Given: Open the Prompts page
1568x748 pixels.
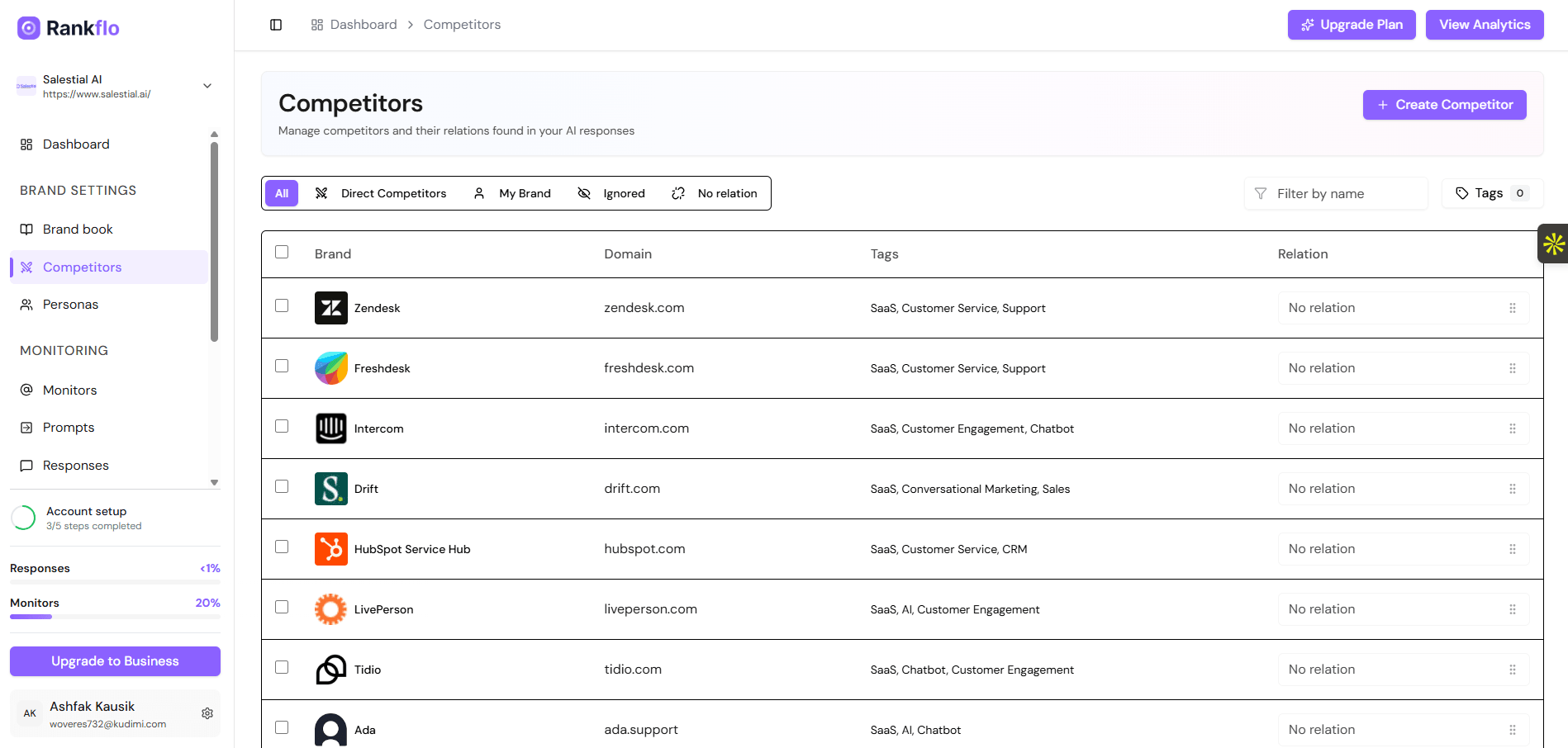Looking at the screenshot, I should (68, 427).
